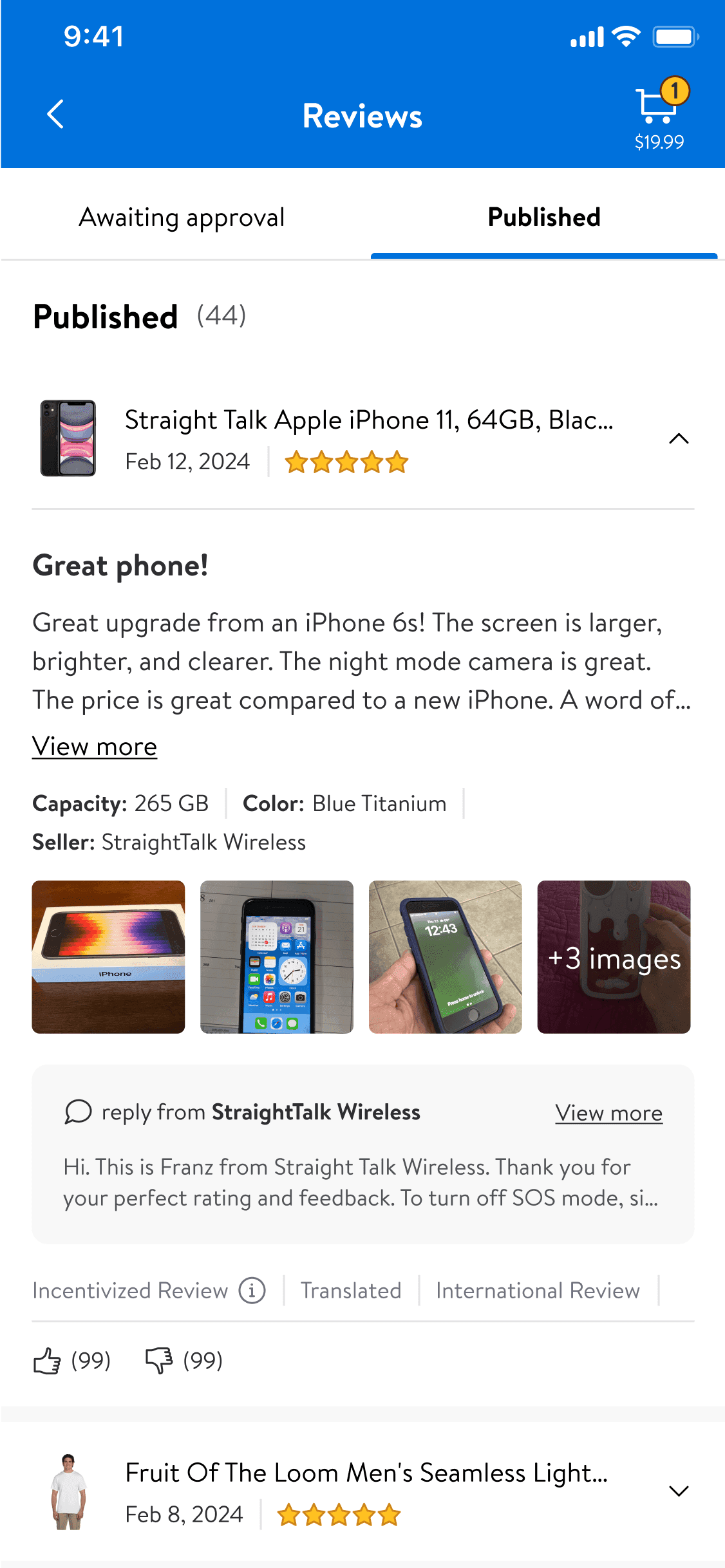
Task: Open the iPhone box photo thumbnail
Action: click(x=108, y=957)
